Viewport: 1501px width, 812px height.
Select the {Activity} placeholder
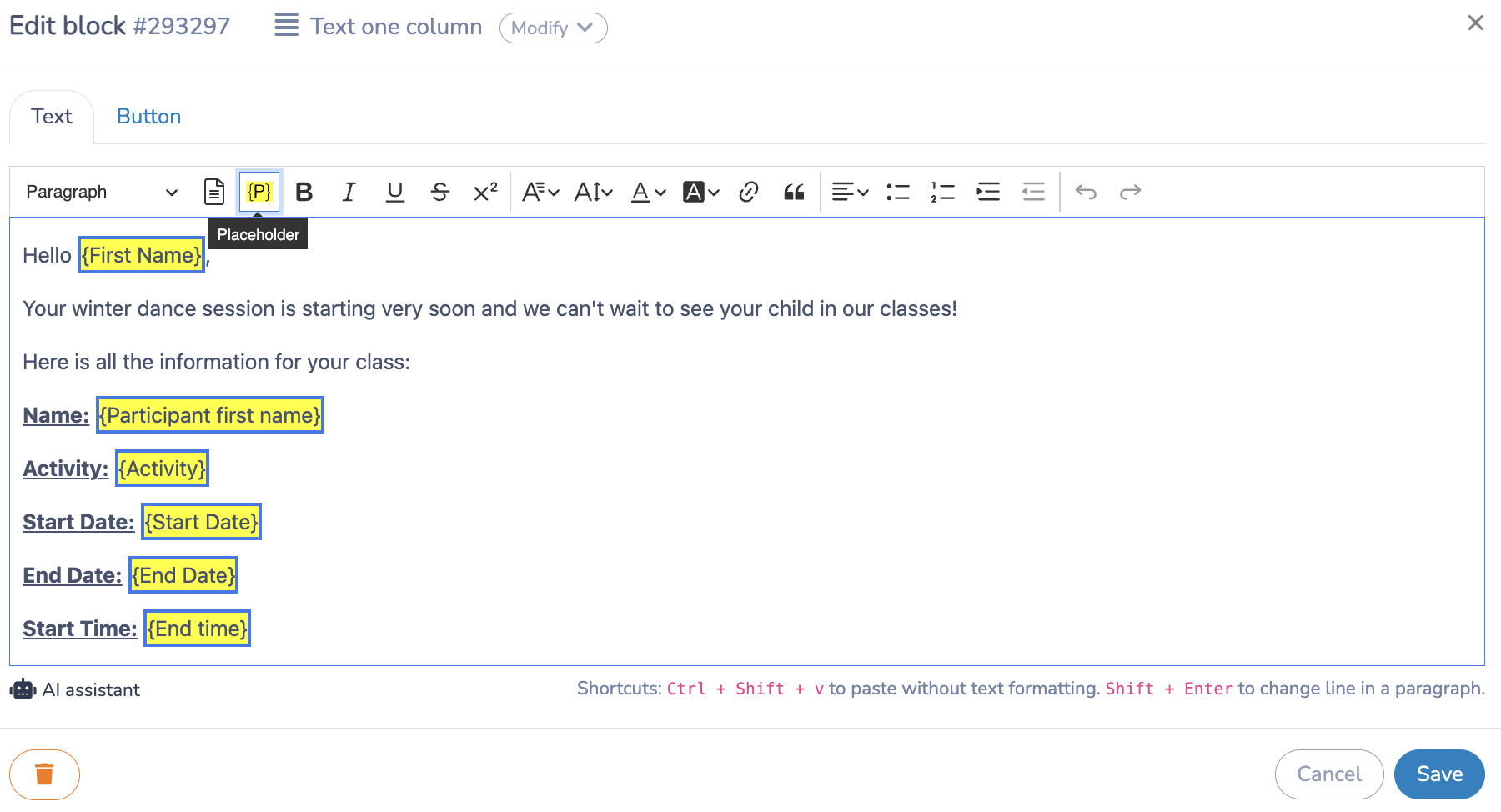tap(162, 469)
